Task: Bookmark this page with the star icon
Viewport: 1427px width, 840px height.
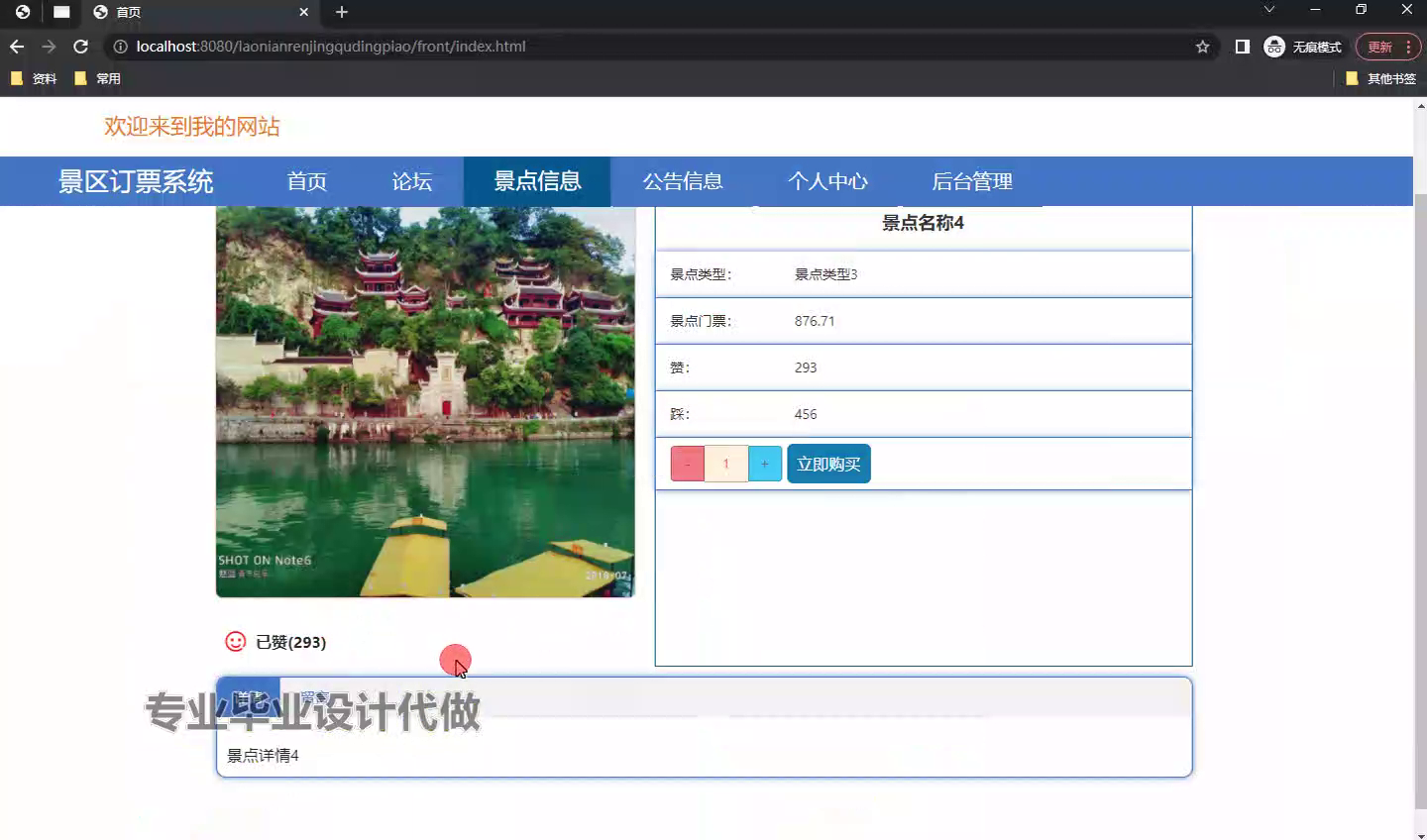Action: [x=1203, y=47]
